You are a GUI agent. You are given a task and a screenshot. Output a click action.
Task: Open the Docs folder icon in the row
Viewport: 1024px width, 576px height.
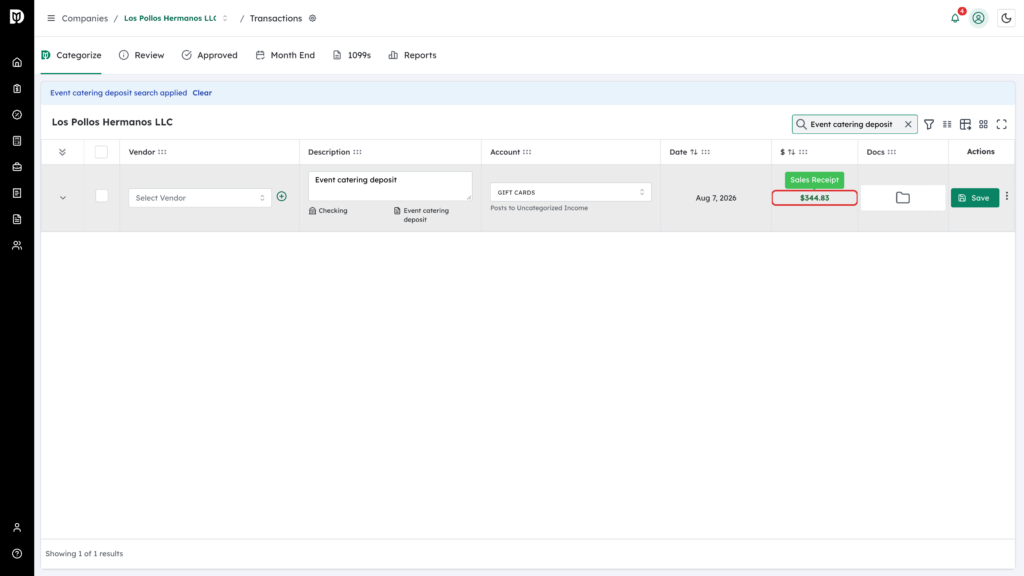[903, 198]
